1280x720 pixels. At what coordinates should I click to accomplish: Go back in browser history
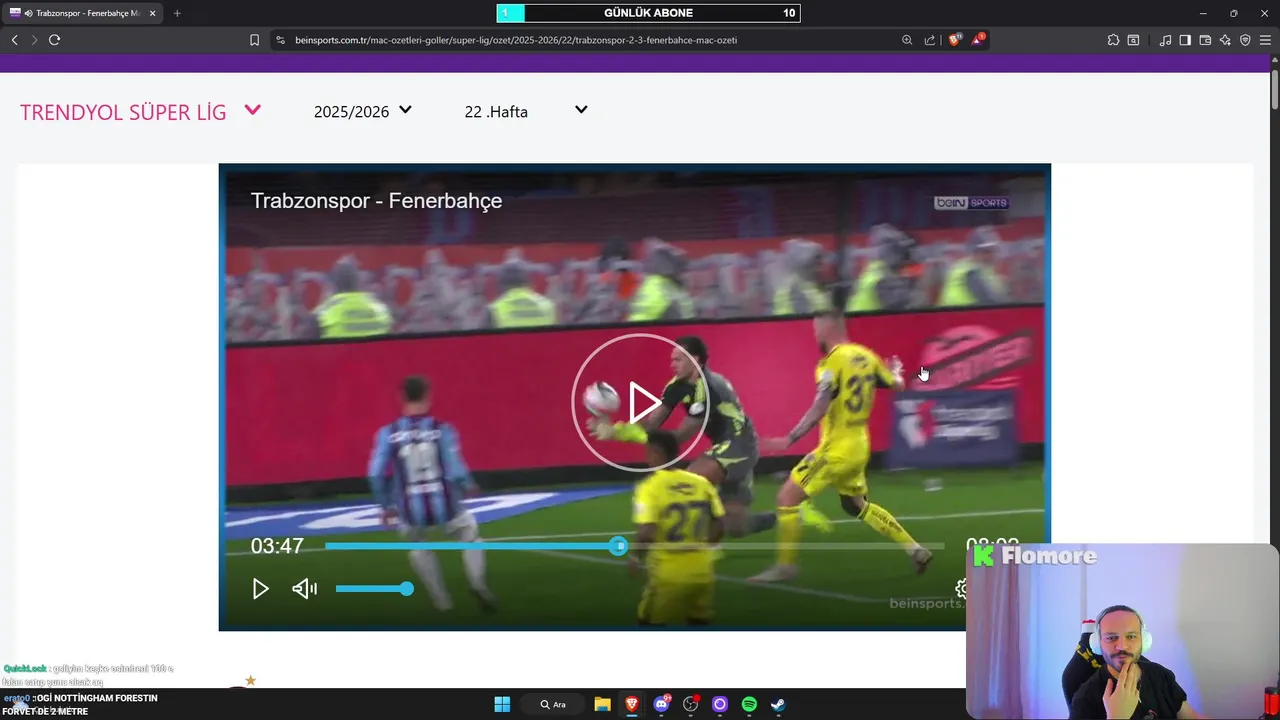tap(14, 40)
